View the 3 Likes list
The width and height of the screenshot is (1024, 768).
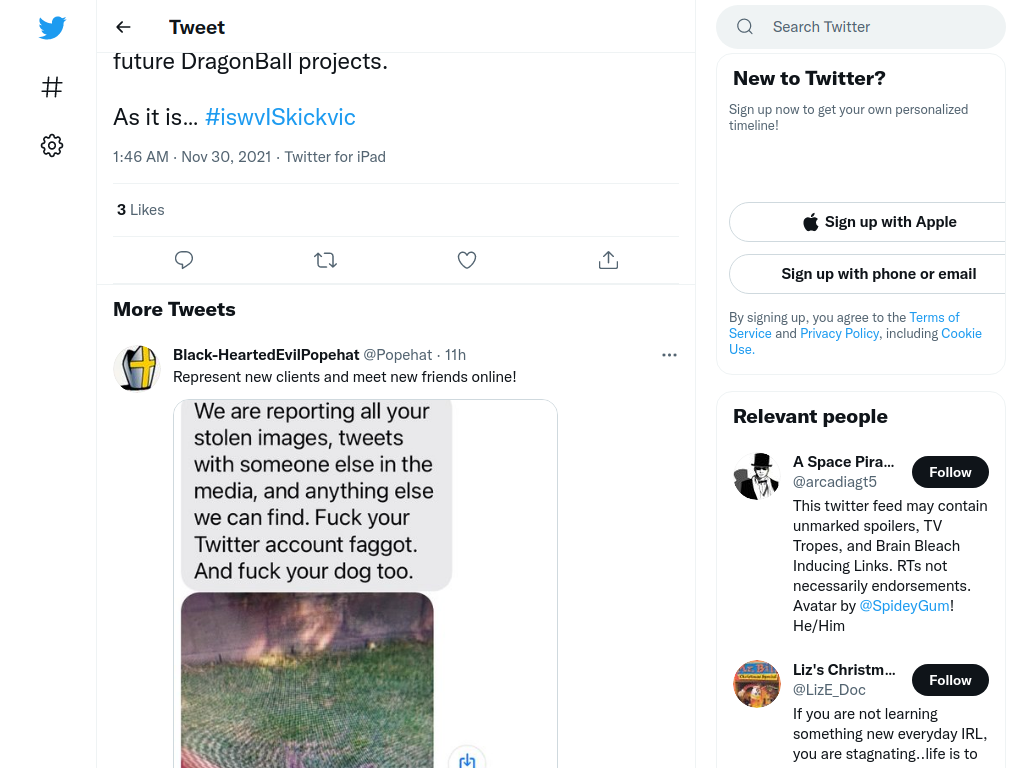140,210
